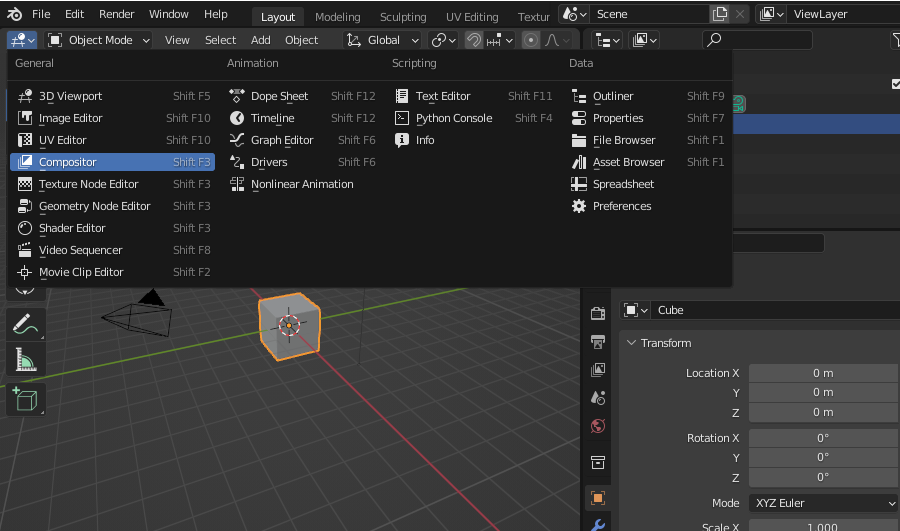Switch to the Modeling workspace tab
900x531 pixels.
[x=338, y=17]
